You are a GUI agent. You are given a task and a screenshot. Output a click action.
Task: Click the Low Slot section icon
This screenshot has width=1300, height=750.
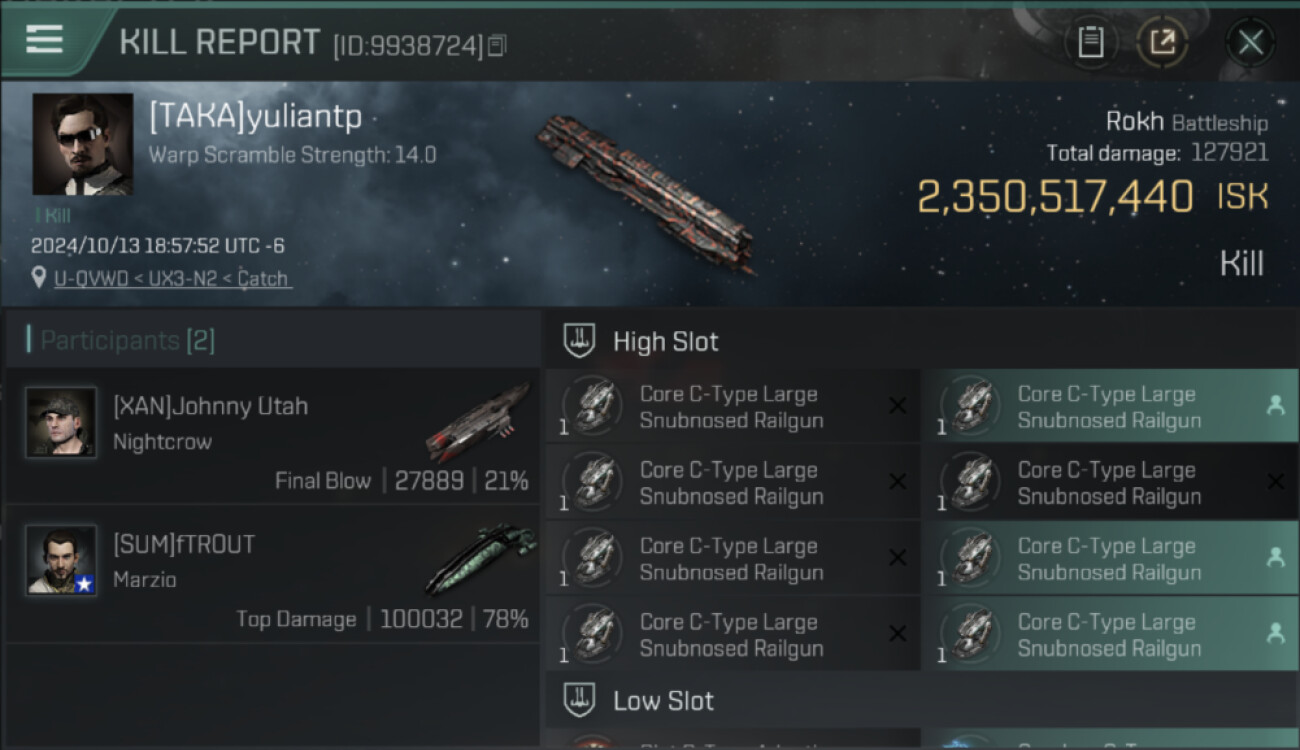point(580,700)
